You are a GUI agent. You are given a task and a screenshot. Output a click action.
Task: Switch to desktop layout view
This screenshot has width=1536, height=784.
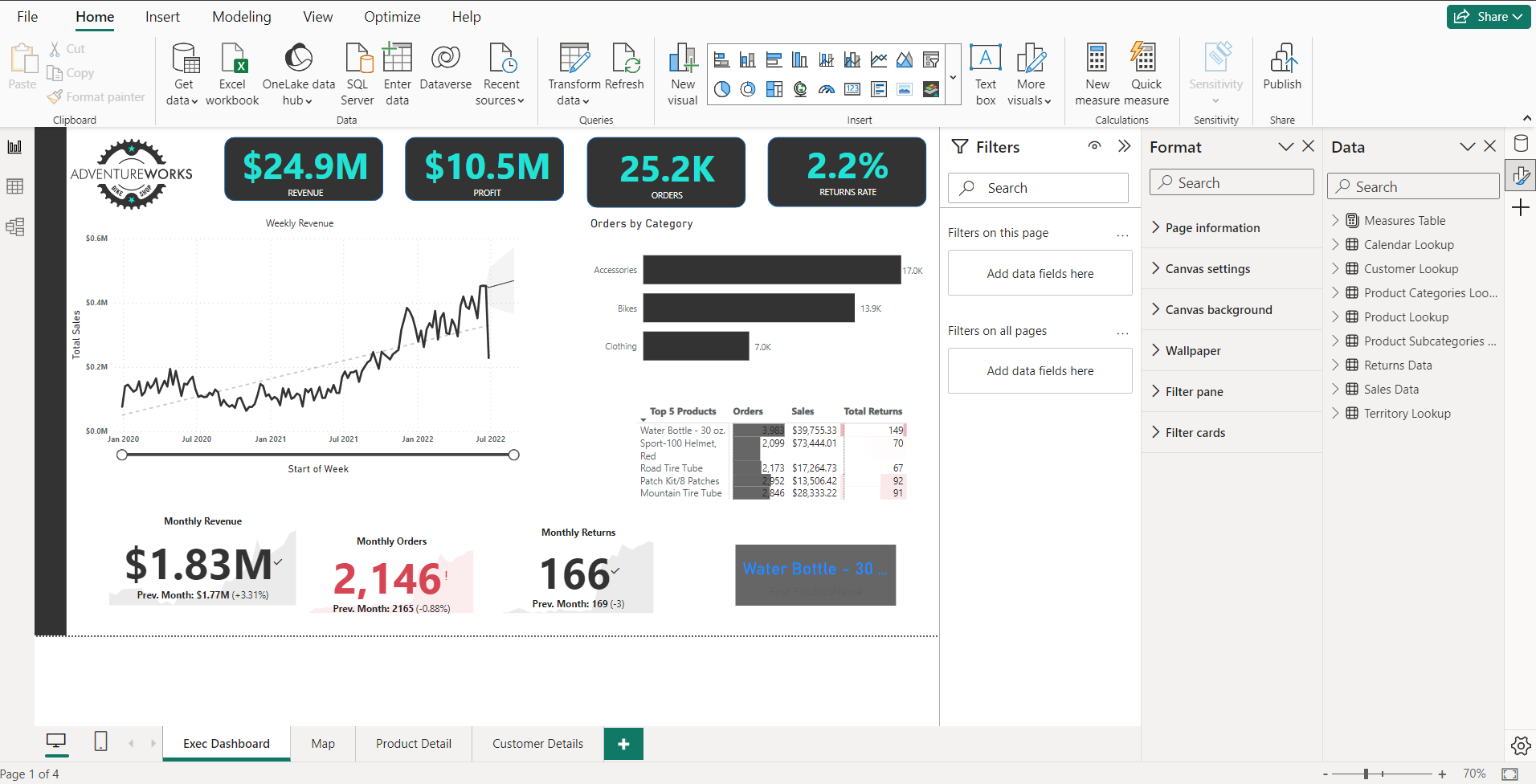click(x=56, y=741)
